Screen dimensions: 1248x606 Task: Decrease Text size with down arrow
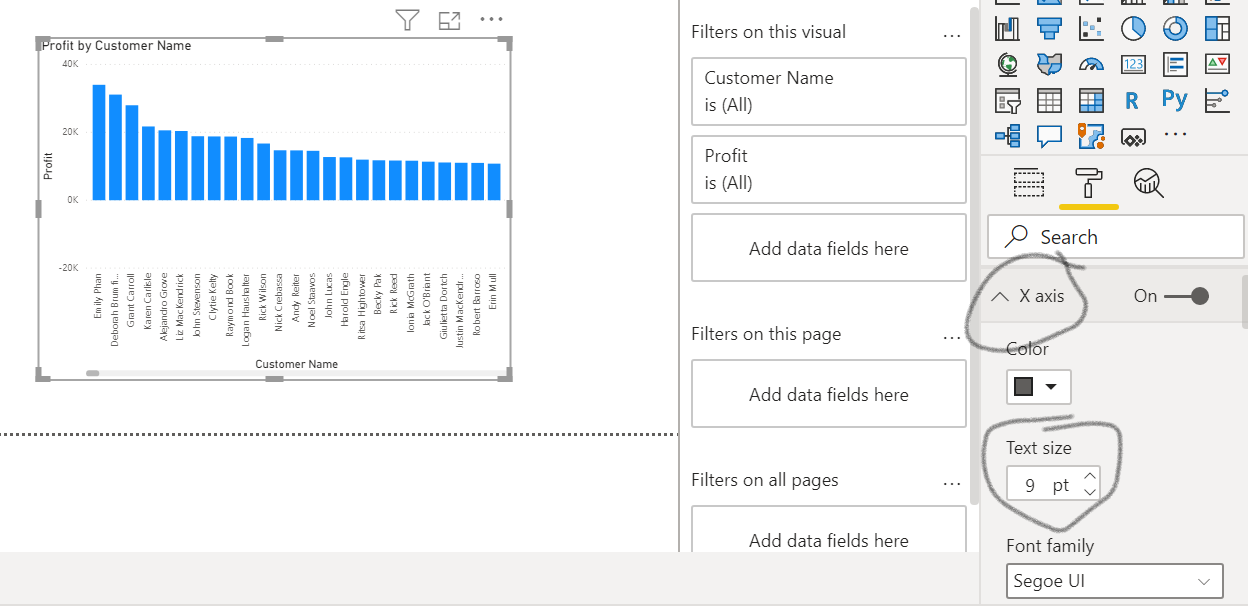(x=1090, y=492)
